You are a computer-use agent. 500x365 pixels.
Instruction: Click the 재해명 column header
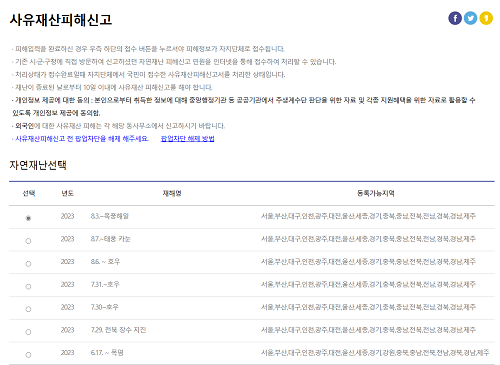tap(172, 193)
